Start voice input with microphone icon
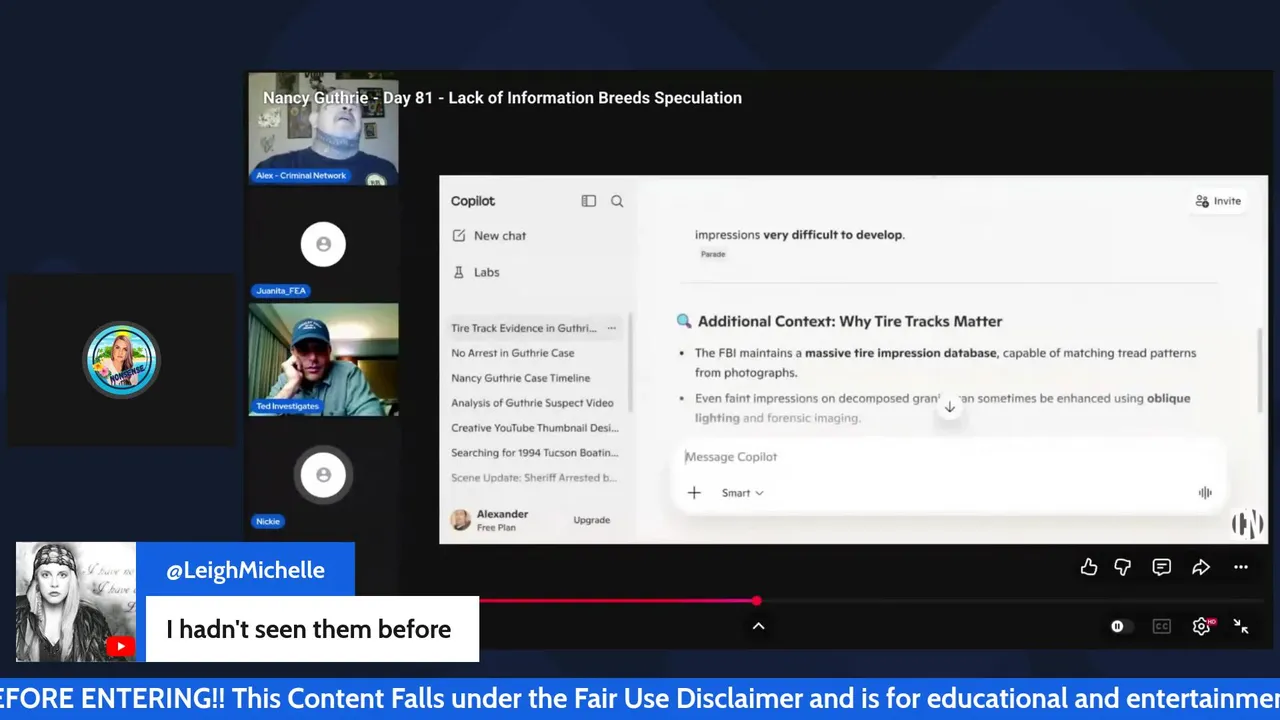Image resolution: width=1280 pixels, height=720 pixels. 1205,493
